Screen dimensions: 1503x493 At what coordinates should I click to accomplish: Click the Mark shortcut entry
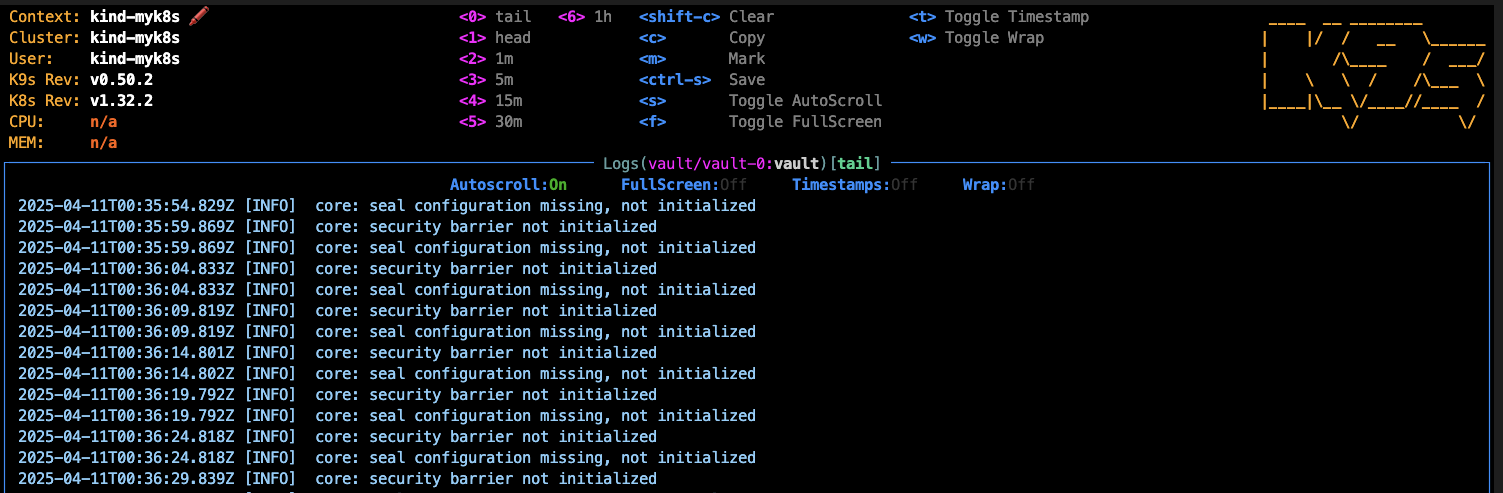(701, 59)
